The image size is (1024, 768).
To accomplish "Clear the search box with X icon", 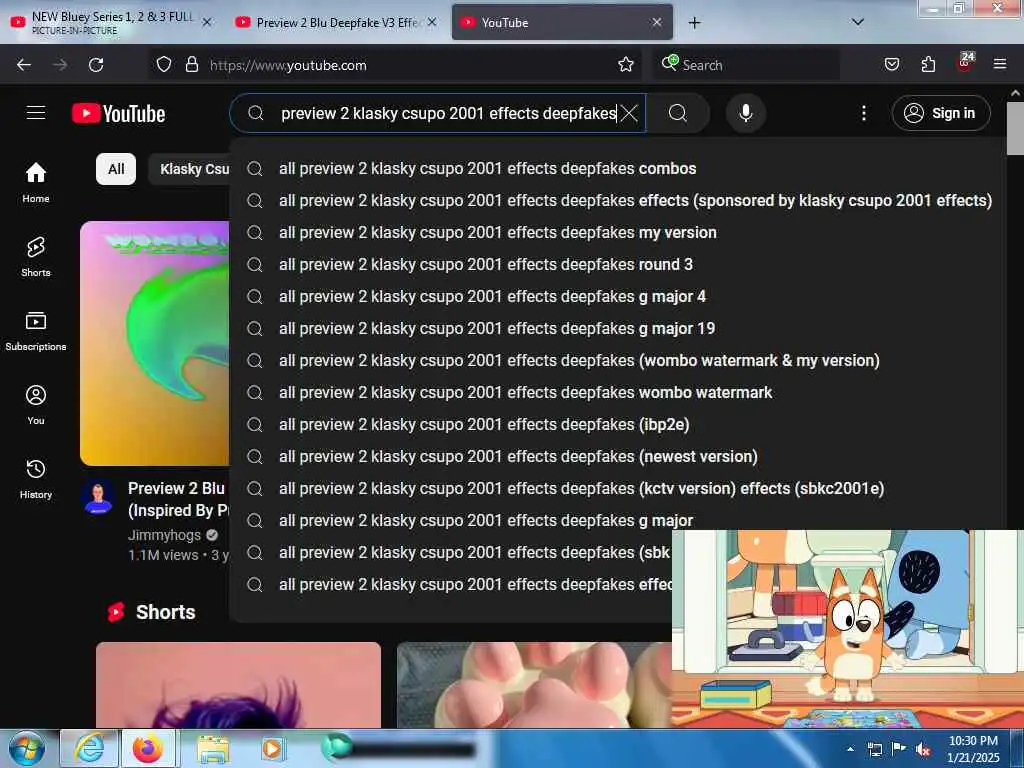I will tap(629, 113).
